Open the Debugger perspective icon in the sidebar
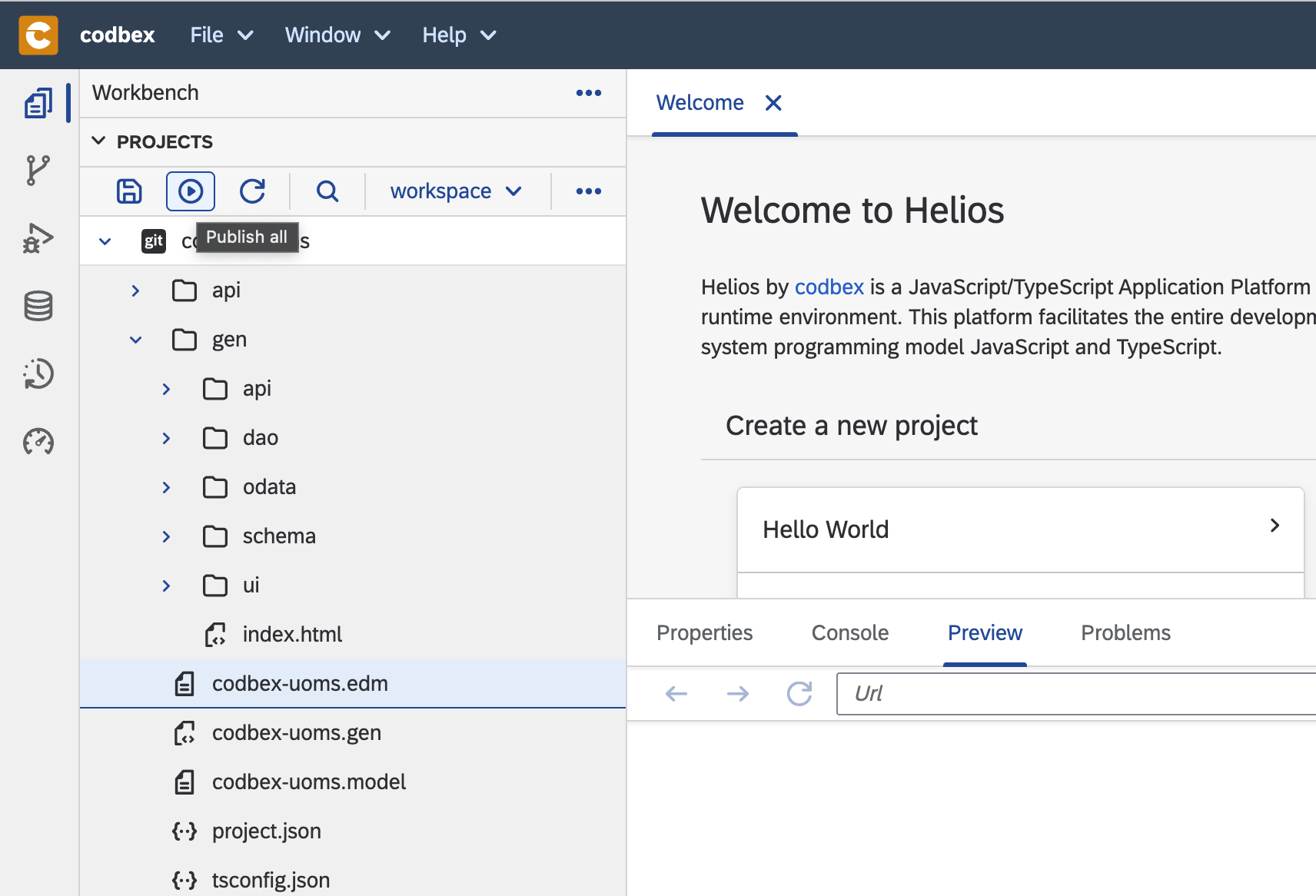 [38, 238]
